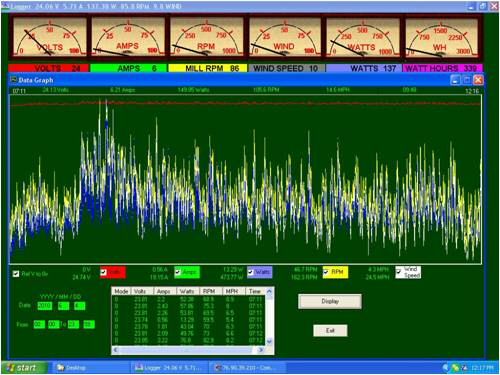The image size is (500, 375).
Task: Enable the Wind Speed checkbox
Action: click(x=399, y=272)
